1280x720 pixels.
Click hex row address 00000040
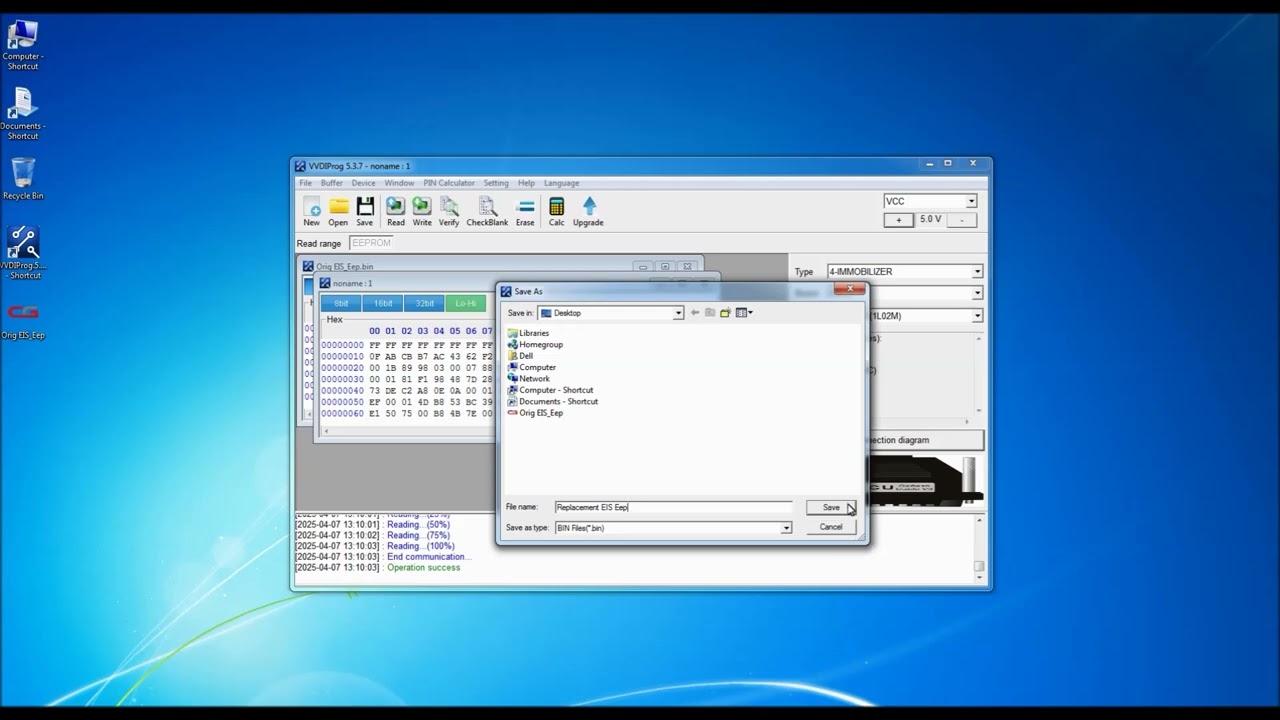[x=342, y=391]
